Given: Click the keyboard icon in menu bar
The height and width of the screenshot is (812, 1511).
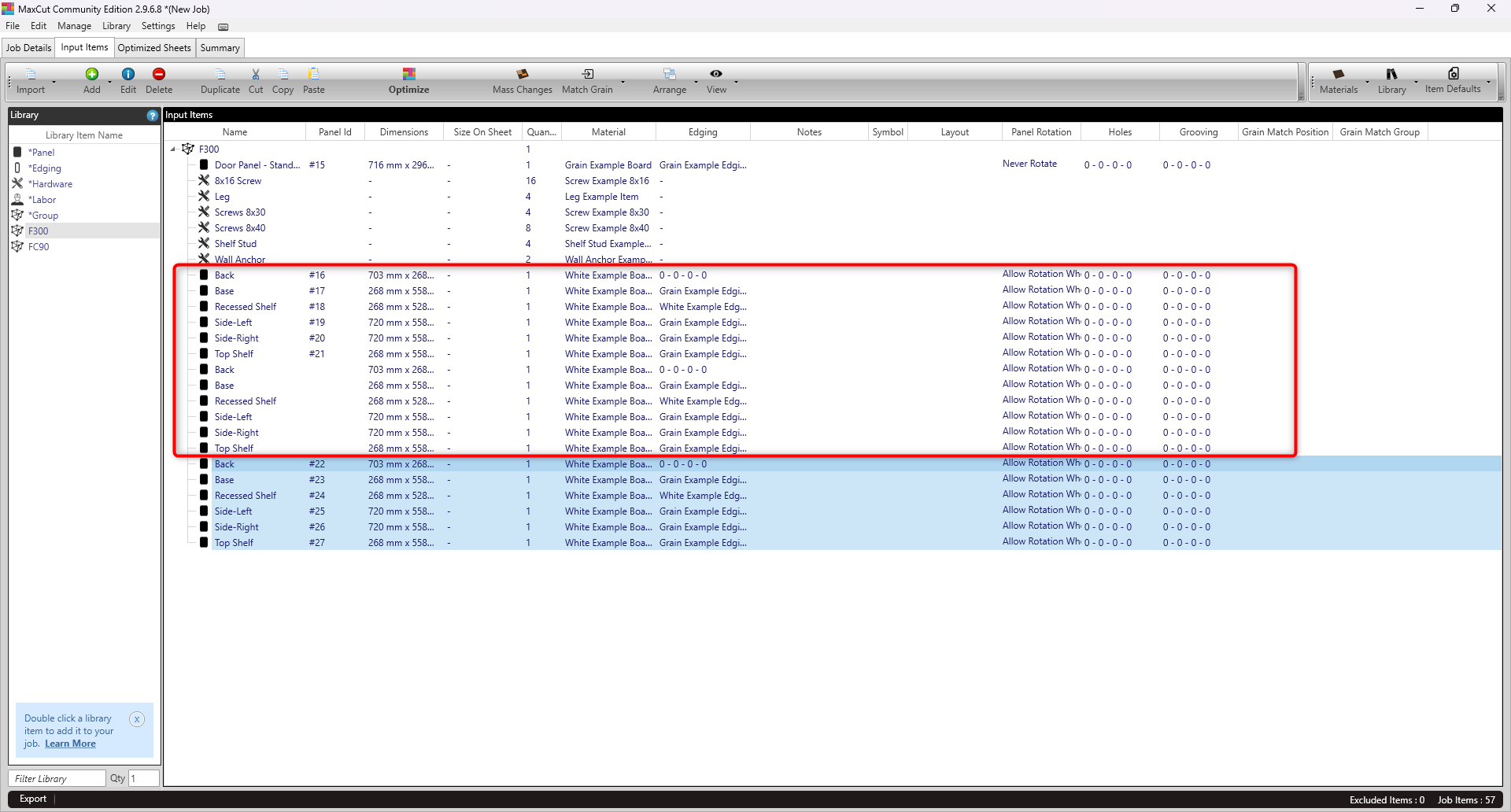Looking at the screenshot, I should 223,27.
